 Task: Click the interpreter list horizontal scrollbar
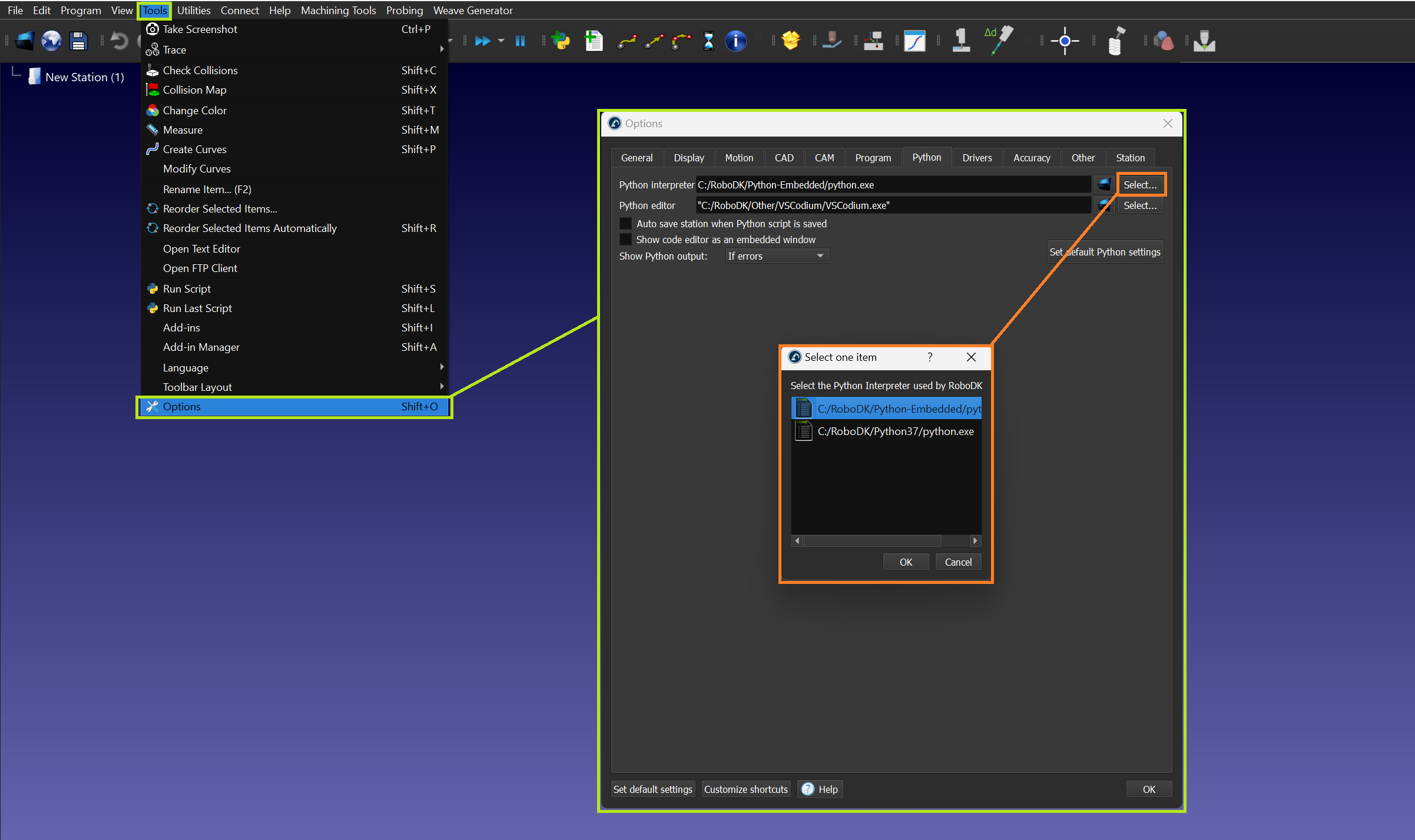[871, 540]
